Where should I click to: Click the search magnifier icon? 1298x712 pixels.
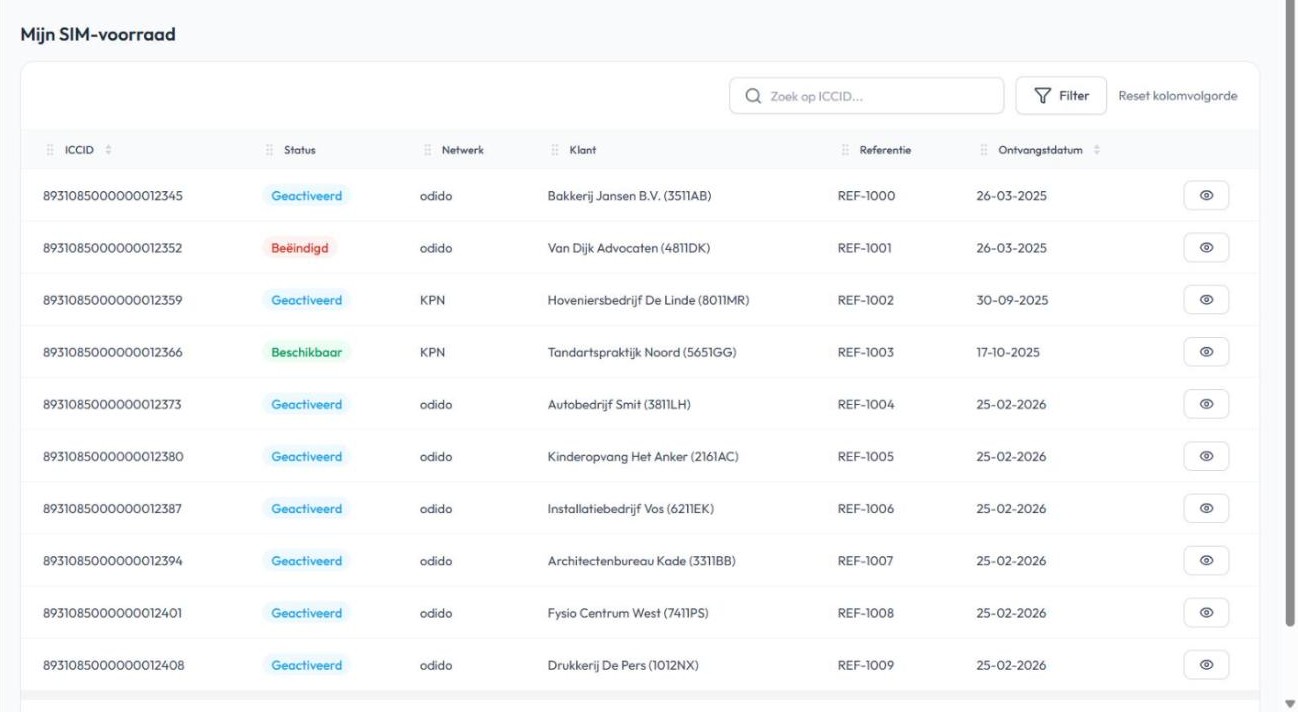click(753, 96)
